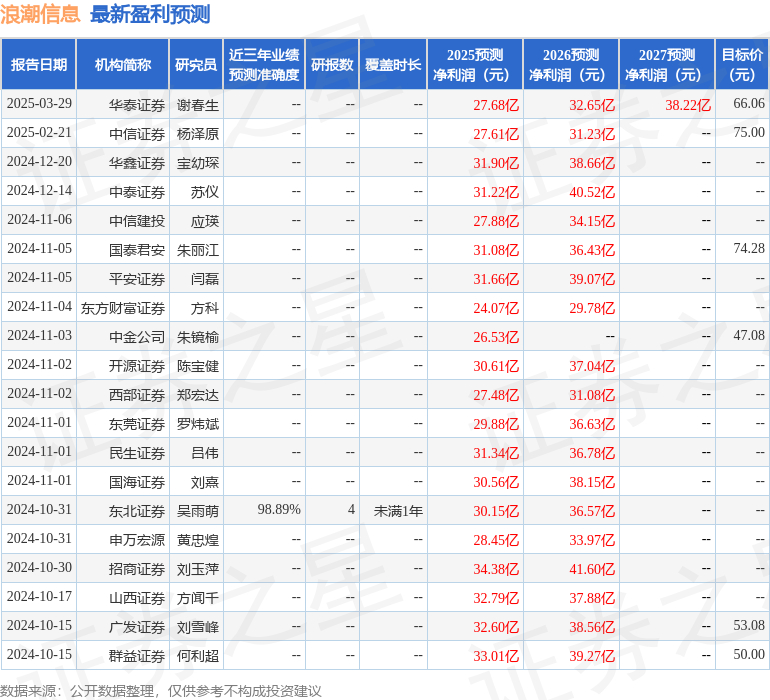Click the 24.07亿 forecast in 东方财富证券 row

[496, 308]
